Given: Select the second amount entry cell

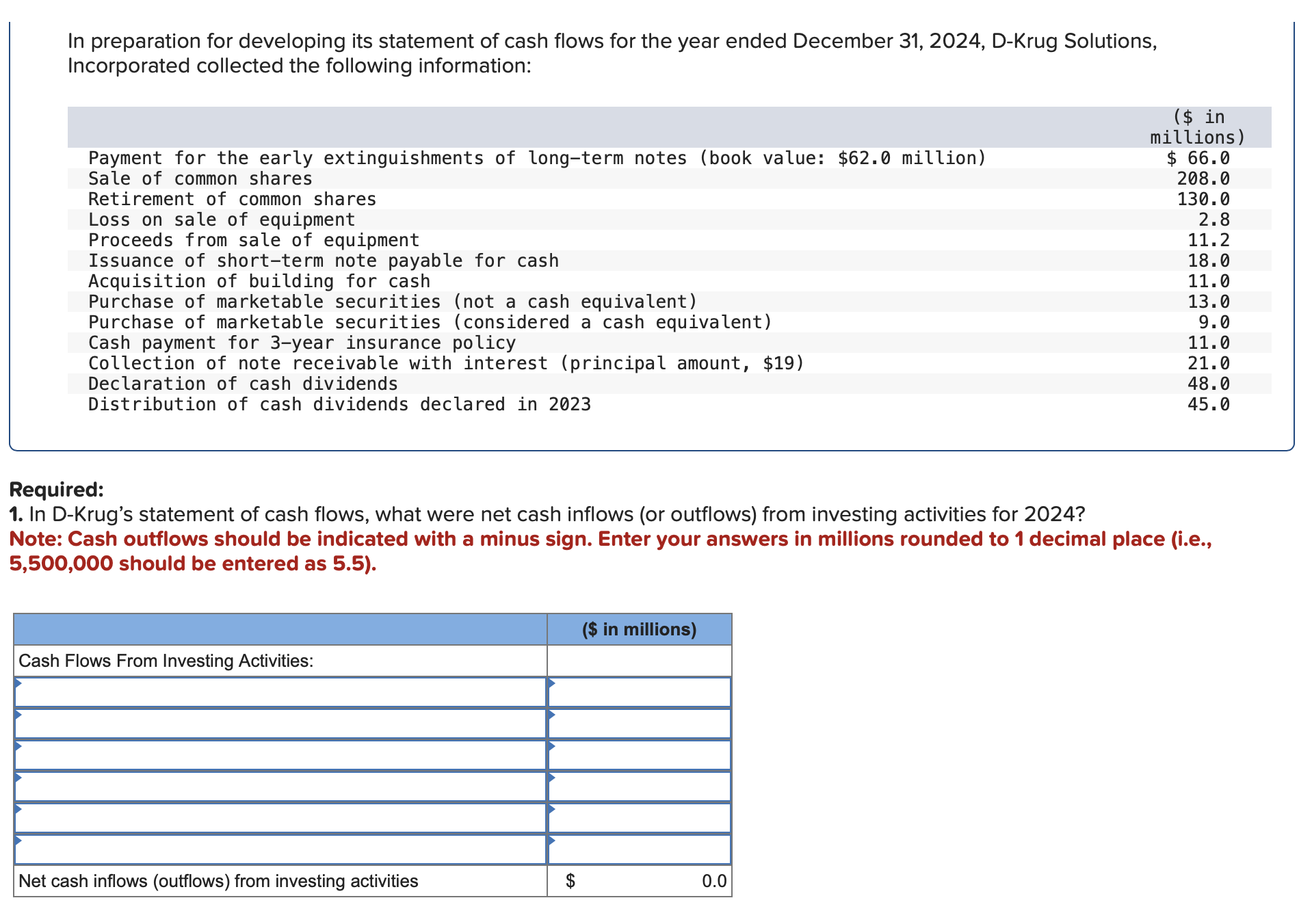Looking at the screenshot, I should (x=640, y=723).
